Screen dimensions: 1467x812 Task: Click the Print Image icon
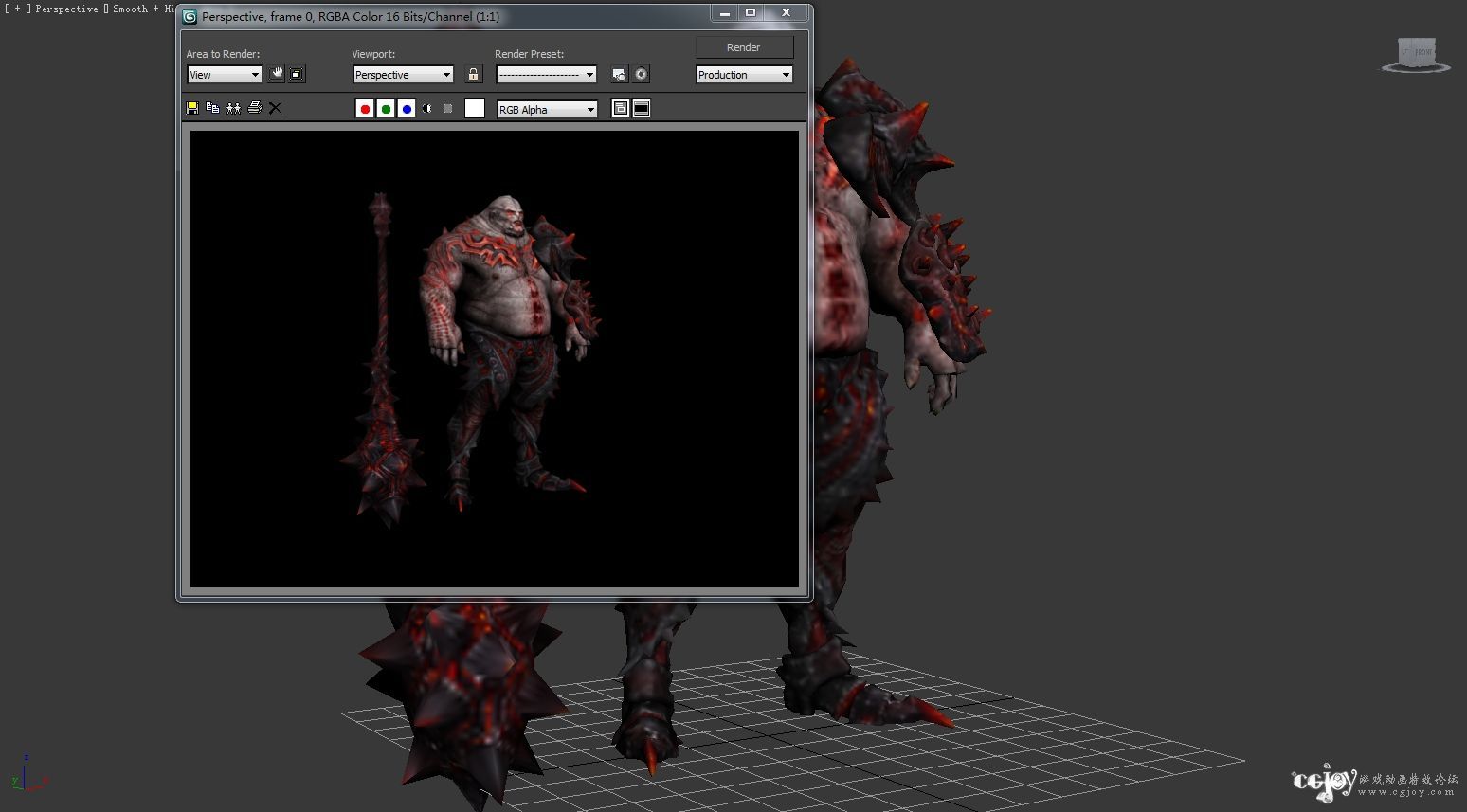point(254,108)
